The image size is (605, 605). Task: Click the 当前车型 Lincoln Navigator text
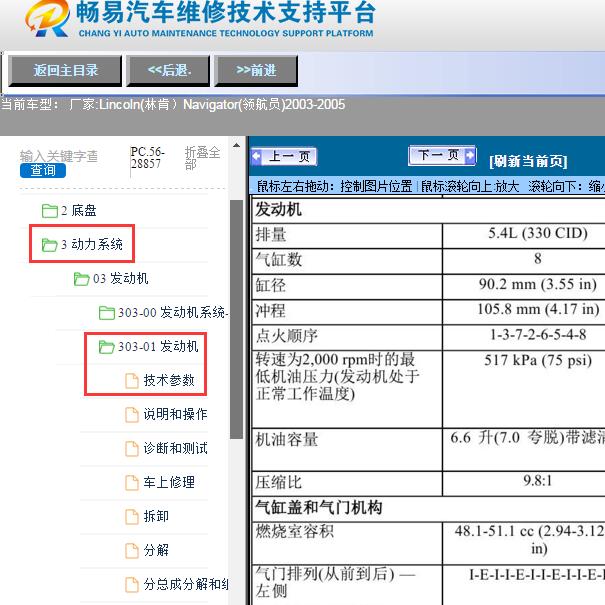173,105
